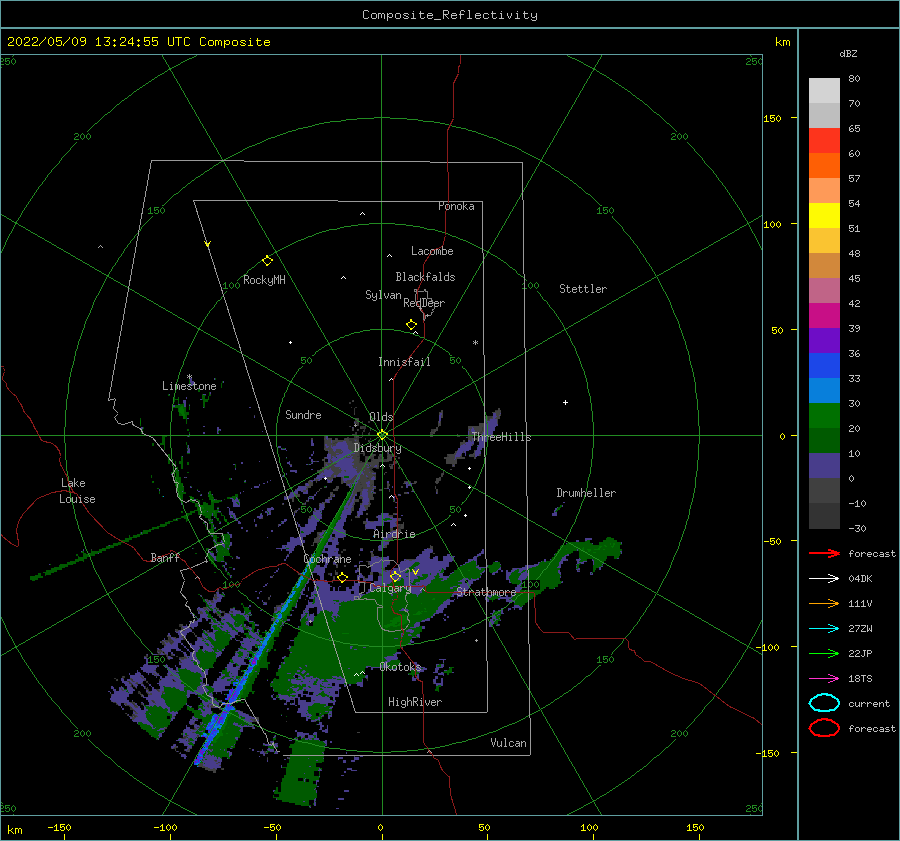Click the 30 dBZ blue color swatch
900x841 pixels.
824,391
